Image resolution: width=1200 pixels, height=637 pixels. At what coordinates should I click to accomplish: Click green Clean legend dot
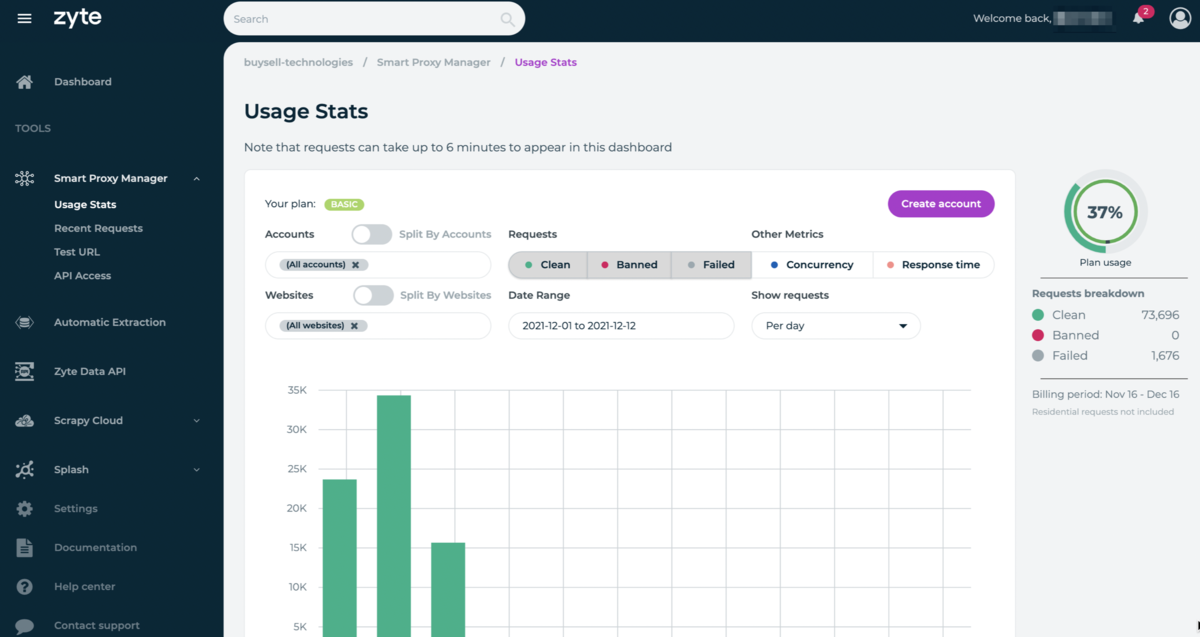tap(1038, 315)
